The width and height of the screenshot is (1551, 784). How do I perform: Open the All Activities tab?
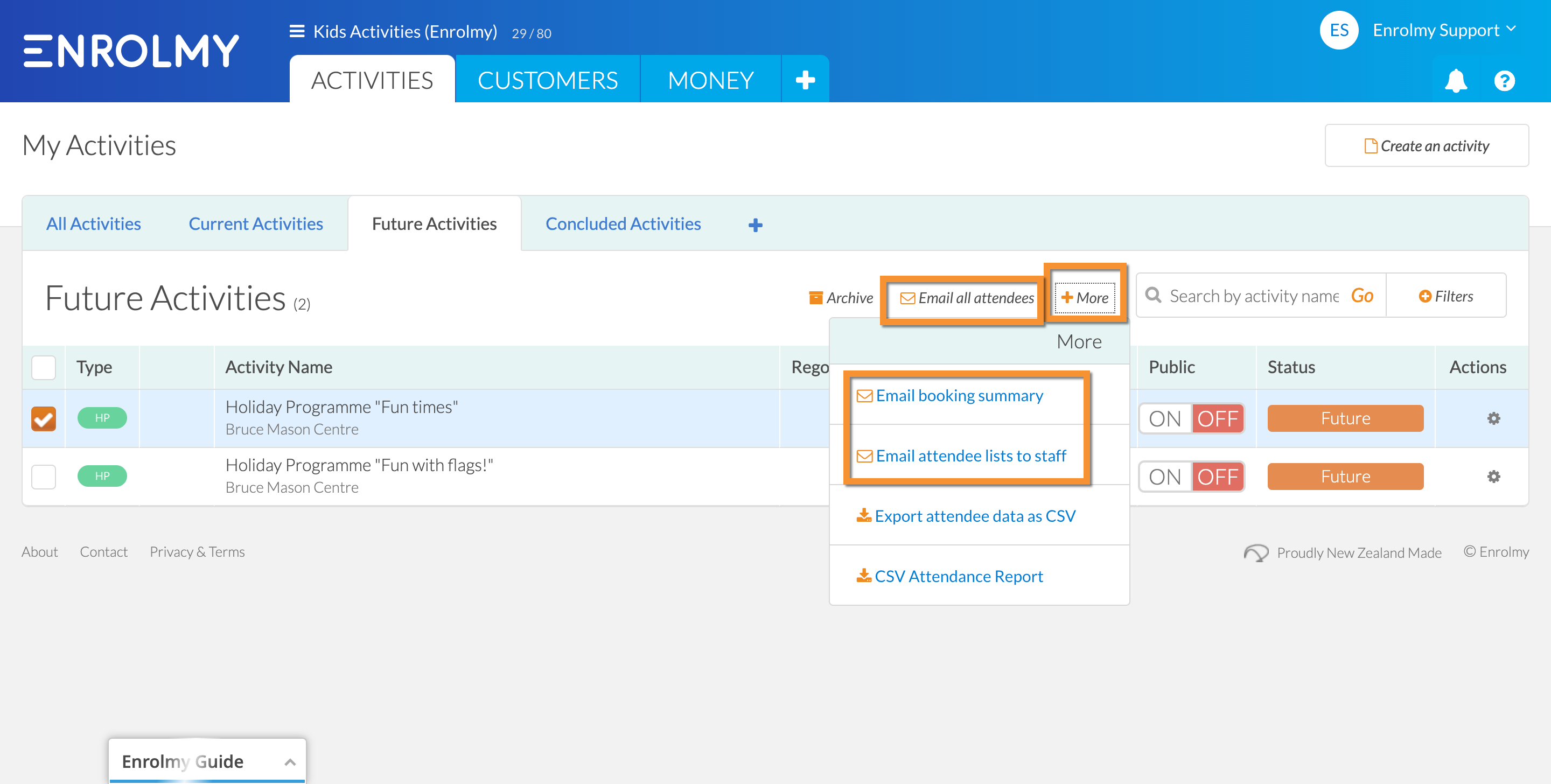tap(93, 223)
